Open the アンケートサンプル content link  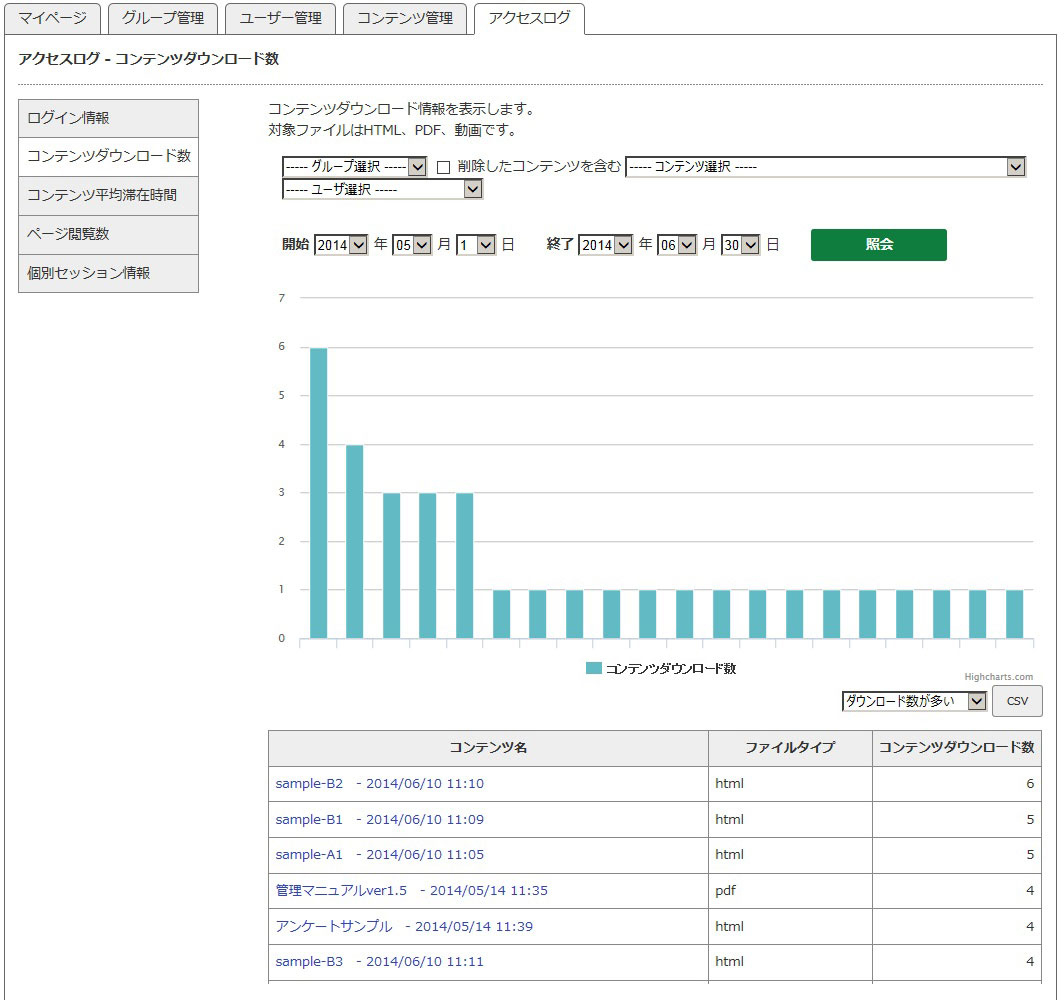[404, 927]
